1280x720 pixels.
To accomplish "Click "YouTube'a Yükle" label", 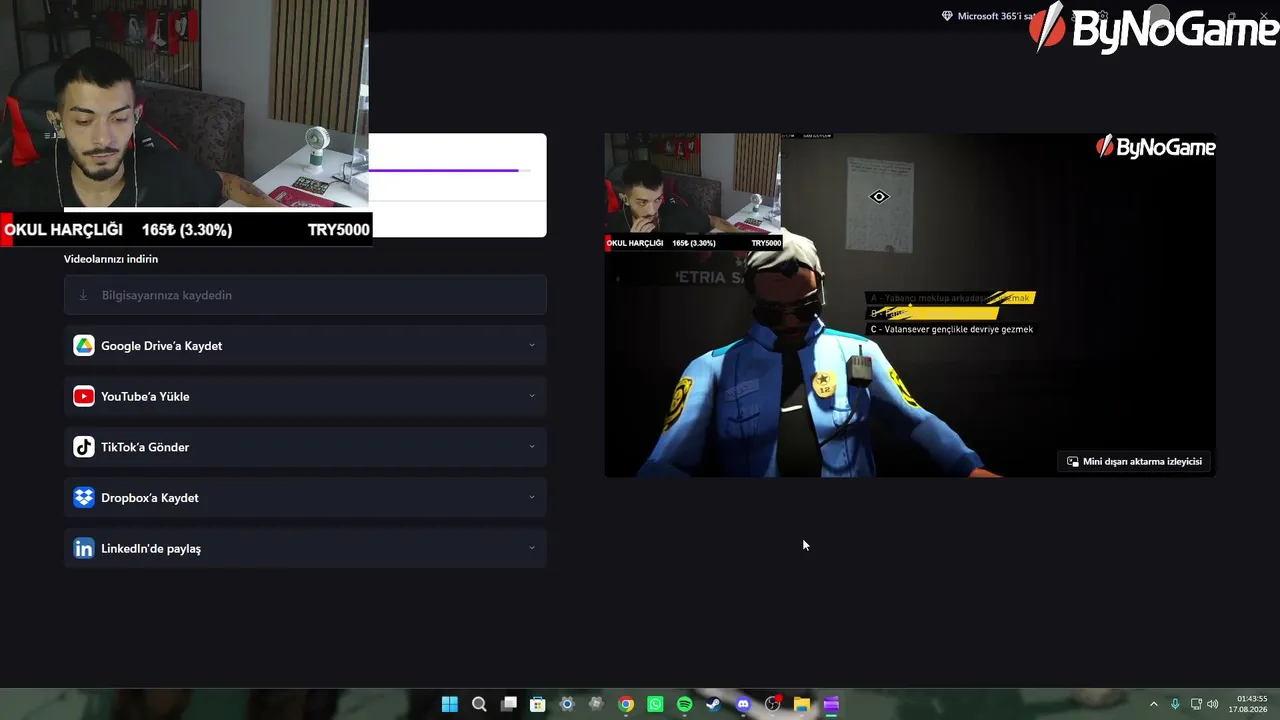I will pyautogui.click(x=145, y=397).
